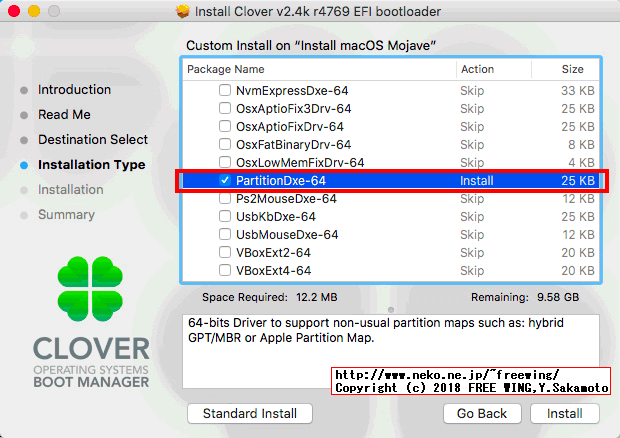The image size is (620, 438).
Task: Click the Space Required 12.2 MB text
Action: tap(270, 297)
